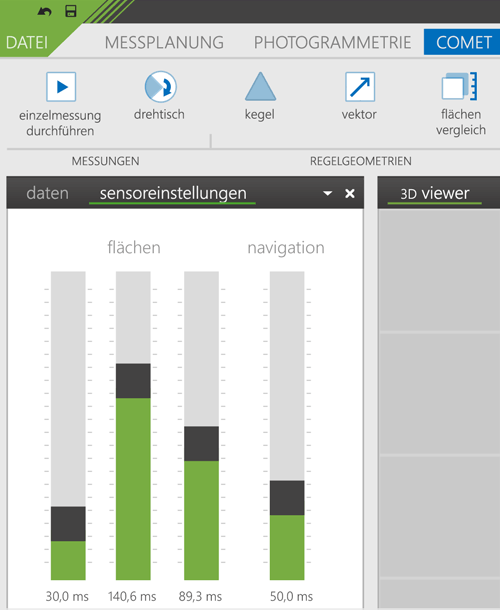Open sensoreinstellungen panel dropdown arrow

point(328,193)
